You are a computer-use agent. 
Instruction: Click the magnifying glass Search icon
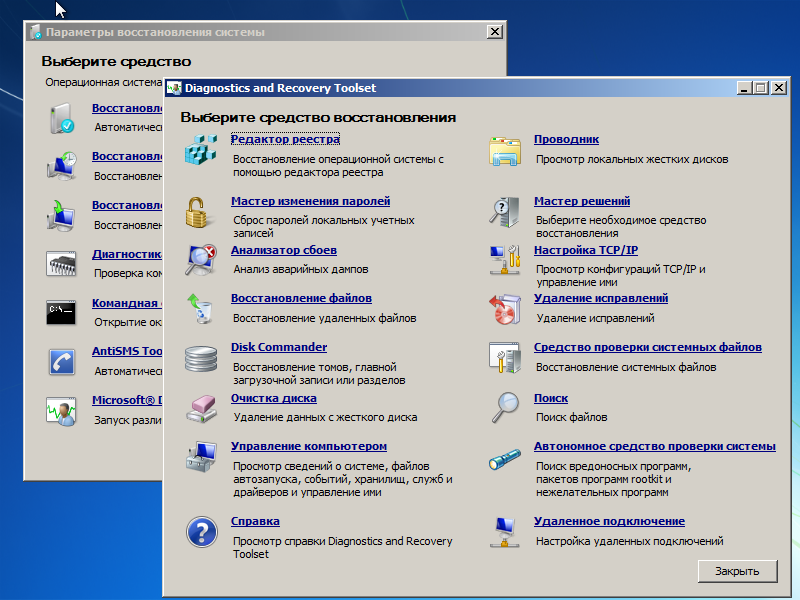[x=505, y=408]
